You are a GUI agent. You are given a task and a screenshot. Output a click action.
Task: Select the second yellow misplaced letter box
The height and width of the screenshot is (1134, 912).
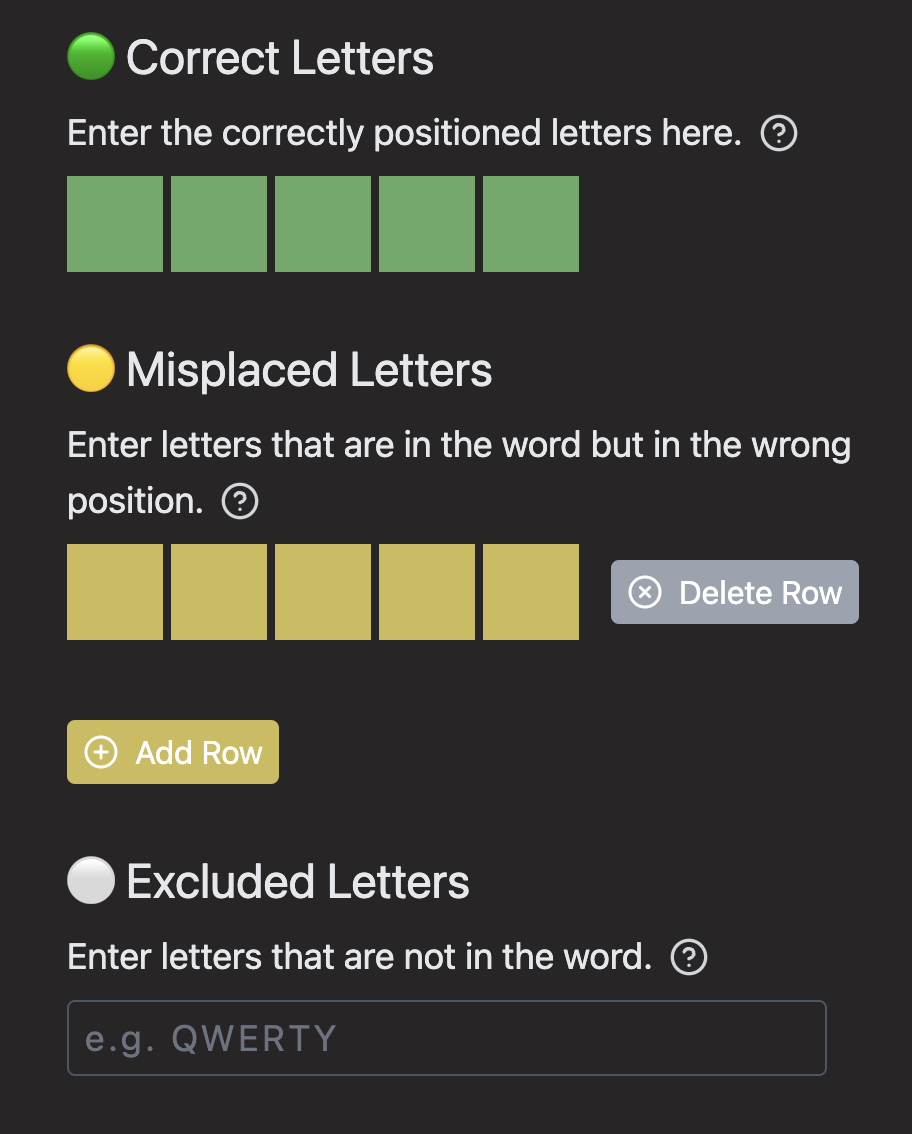218,591
